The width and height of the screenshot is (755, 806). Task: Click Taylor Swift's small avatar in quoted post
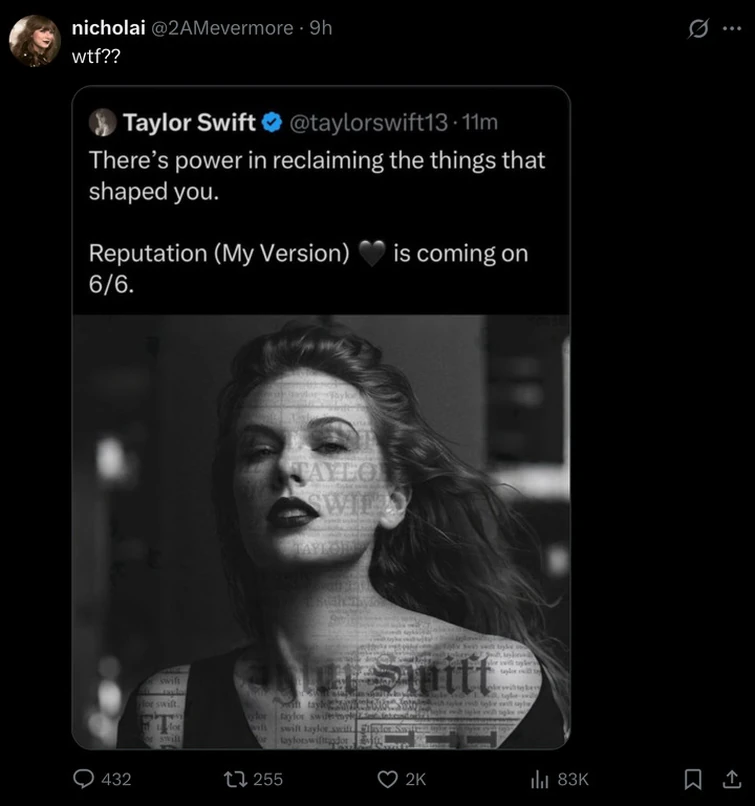click(102, 122)
